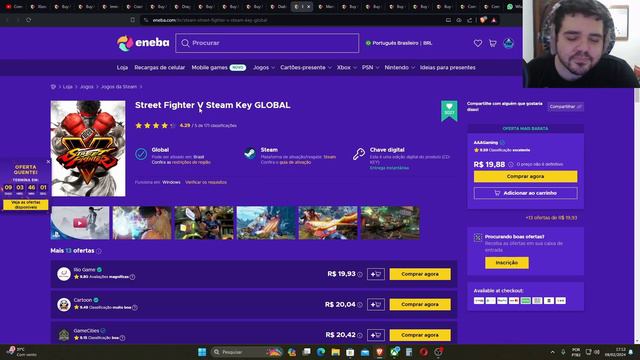The width and height of the screenshot is (640, 360).
Task: Open the shopping cart icon in header
Action: click(x=493, y=43)
